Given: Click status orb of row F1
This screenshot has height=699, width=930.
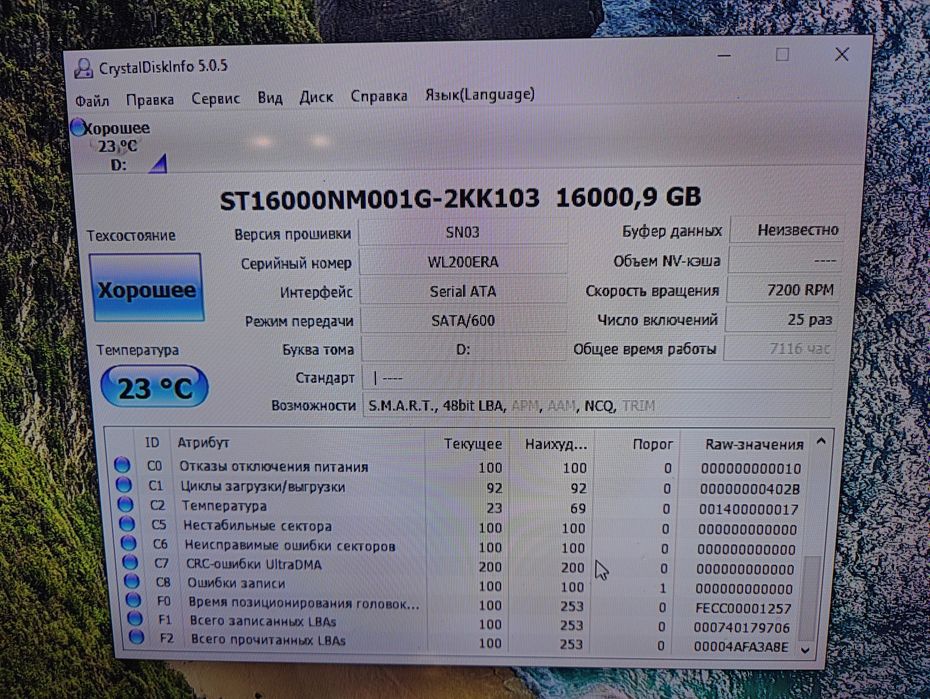Looking at the screenshot, I should click(135, 619).
